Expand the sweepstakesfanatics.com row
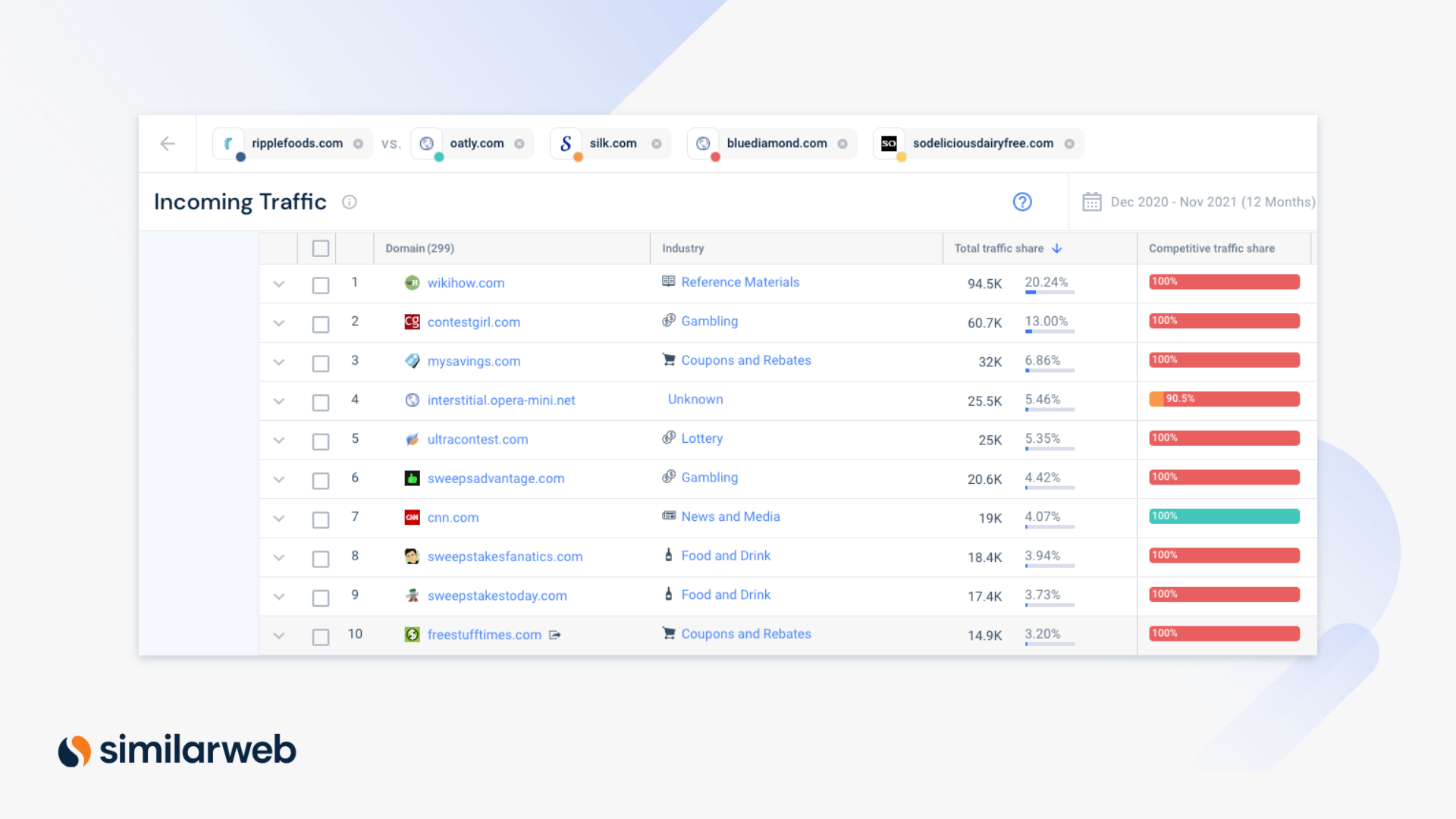 tap(279, 558)
